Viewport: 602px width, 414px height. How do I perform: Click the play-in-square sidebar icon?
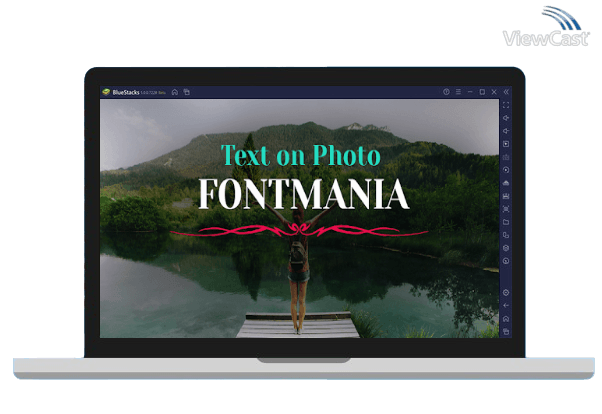[506, 144]
